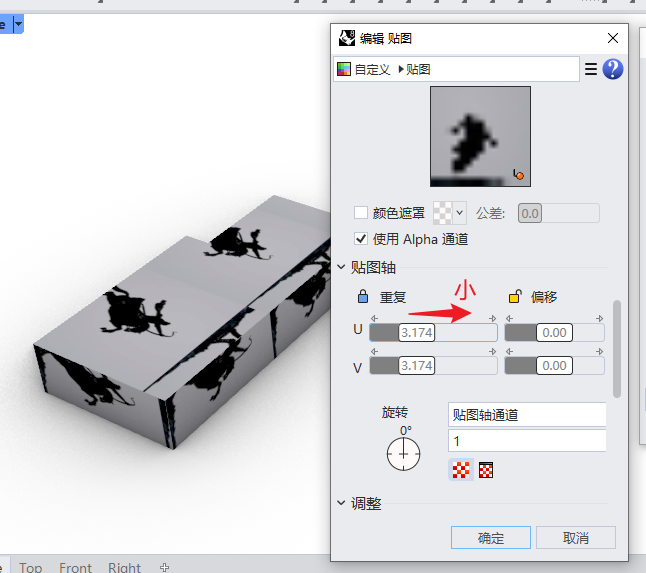646x573 pixels.
Task: Confirm with the 确定 button
Action: point(491,538)
